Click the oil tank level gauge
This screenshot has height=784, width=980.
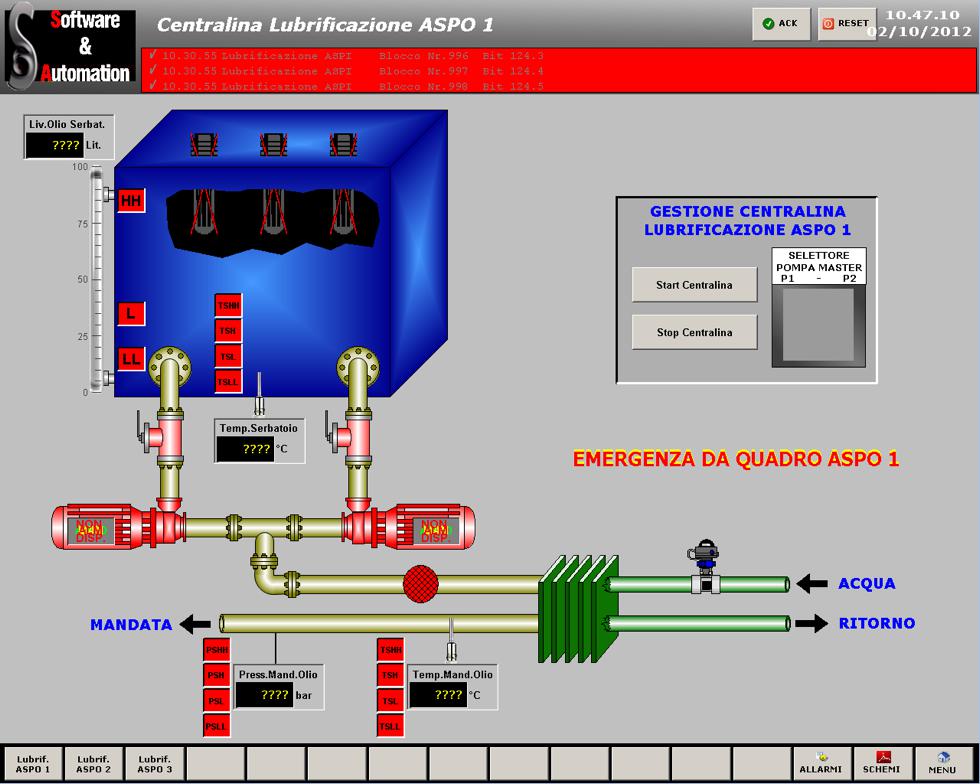pyautogui.click(x=98, y=280)
